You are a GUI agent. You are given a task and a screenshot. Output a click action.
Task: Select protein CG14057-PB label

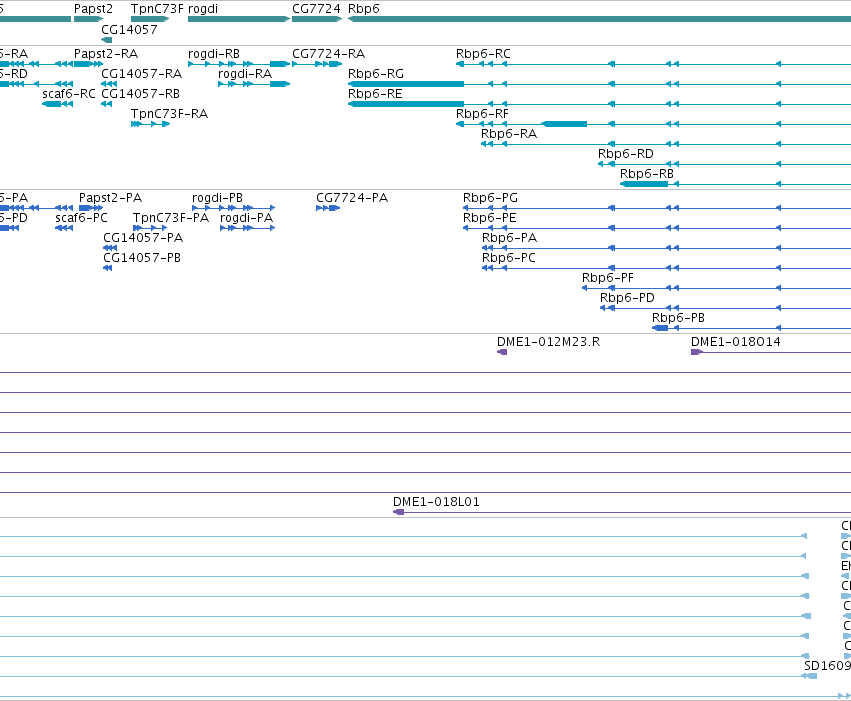click(142, 258)
